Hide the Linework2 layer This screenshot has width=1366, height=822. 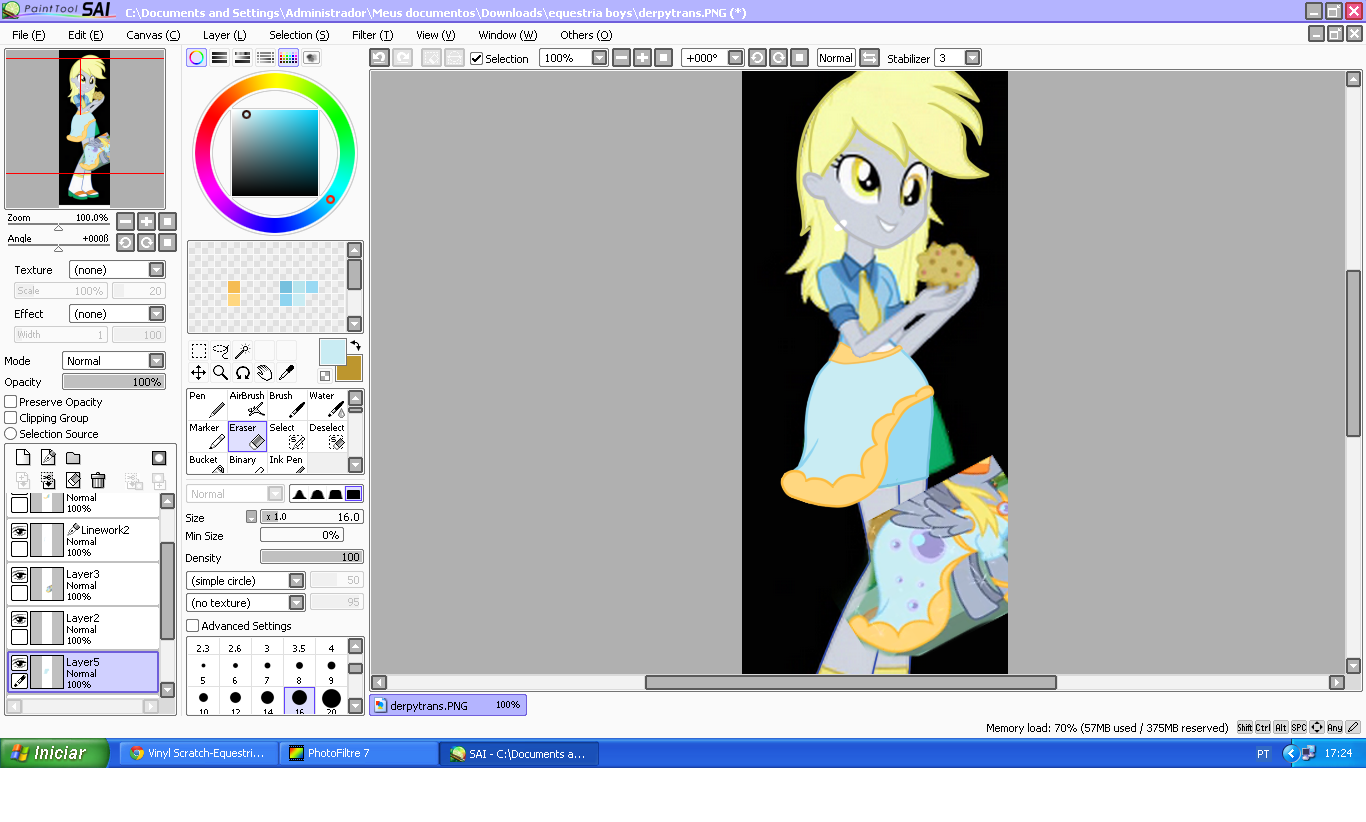pyautogui.click(x=19, y=532)
